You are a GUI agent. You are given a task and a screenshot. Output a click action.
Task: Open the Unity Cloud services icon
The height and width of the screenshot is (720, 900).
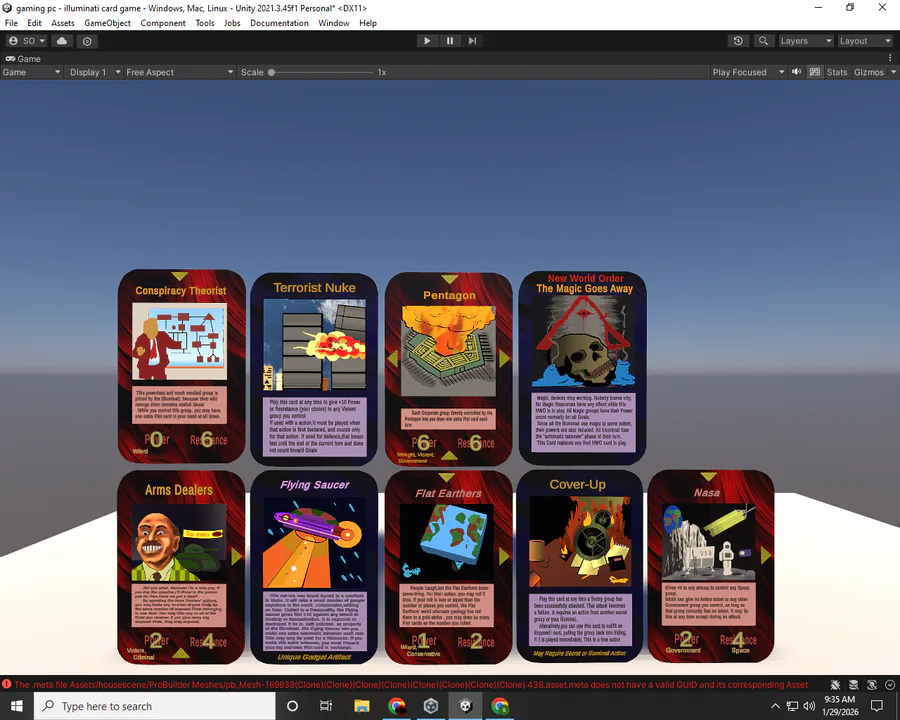(x=62, y=41)
